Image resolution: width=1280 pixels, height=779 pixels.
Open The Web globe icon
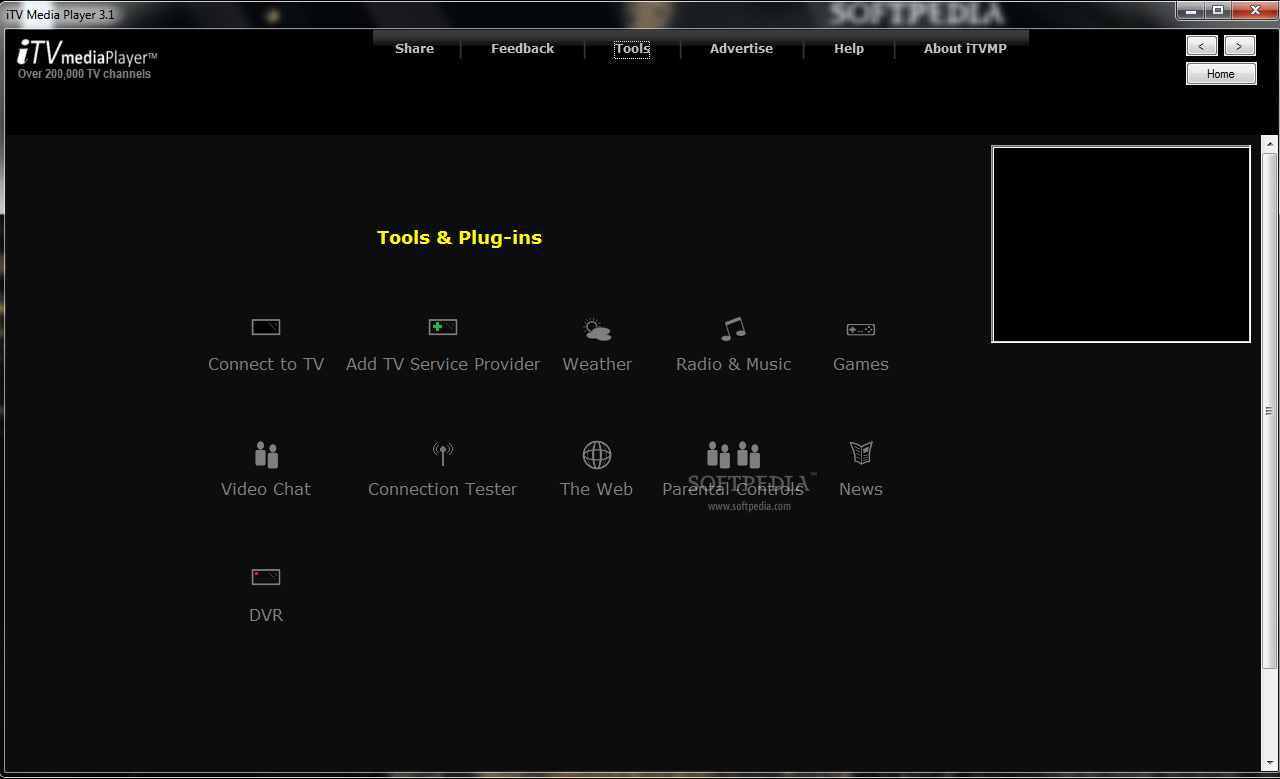click(x=597, y=455)
